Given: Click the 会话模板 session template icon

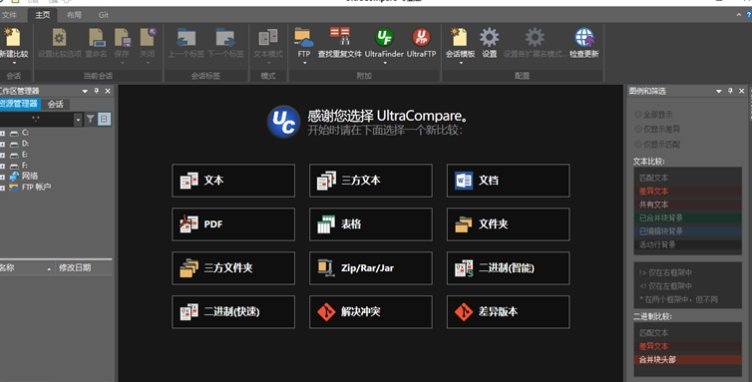Looking at the screenshot, I should pos(459,37).
